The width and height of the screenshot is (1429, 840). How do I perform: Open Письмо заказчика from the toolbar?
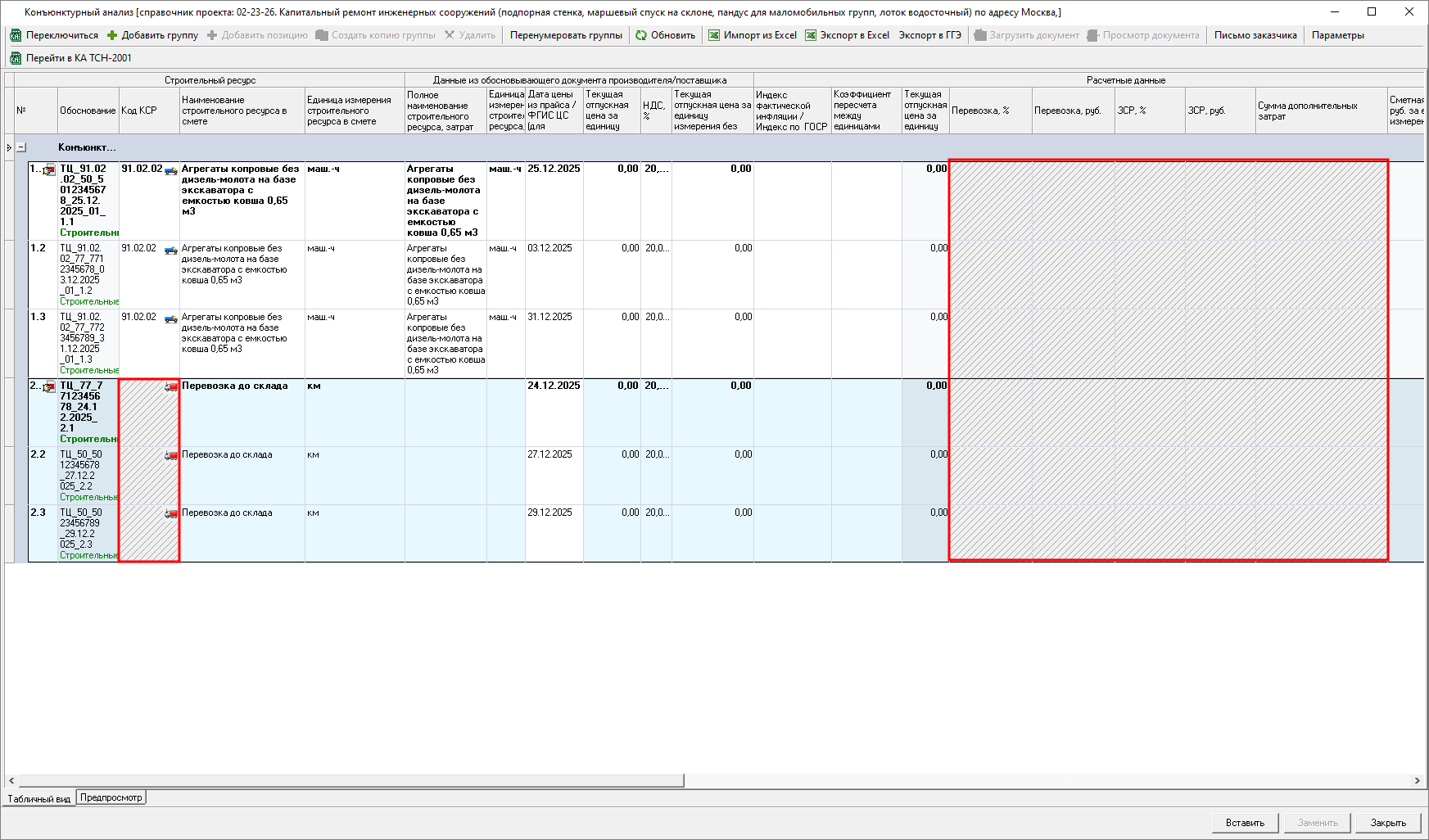coord(1255,35)
